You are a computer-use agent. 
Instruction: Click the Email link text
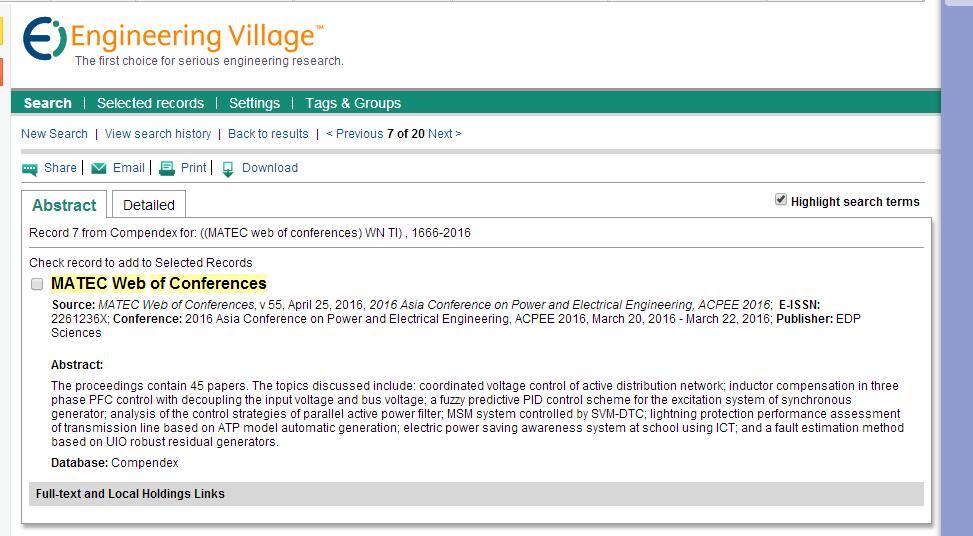point(128,168)
